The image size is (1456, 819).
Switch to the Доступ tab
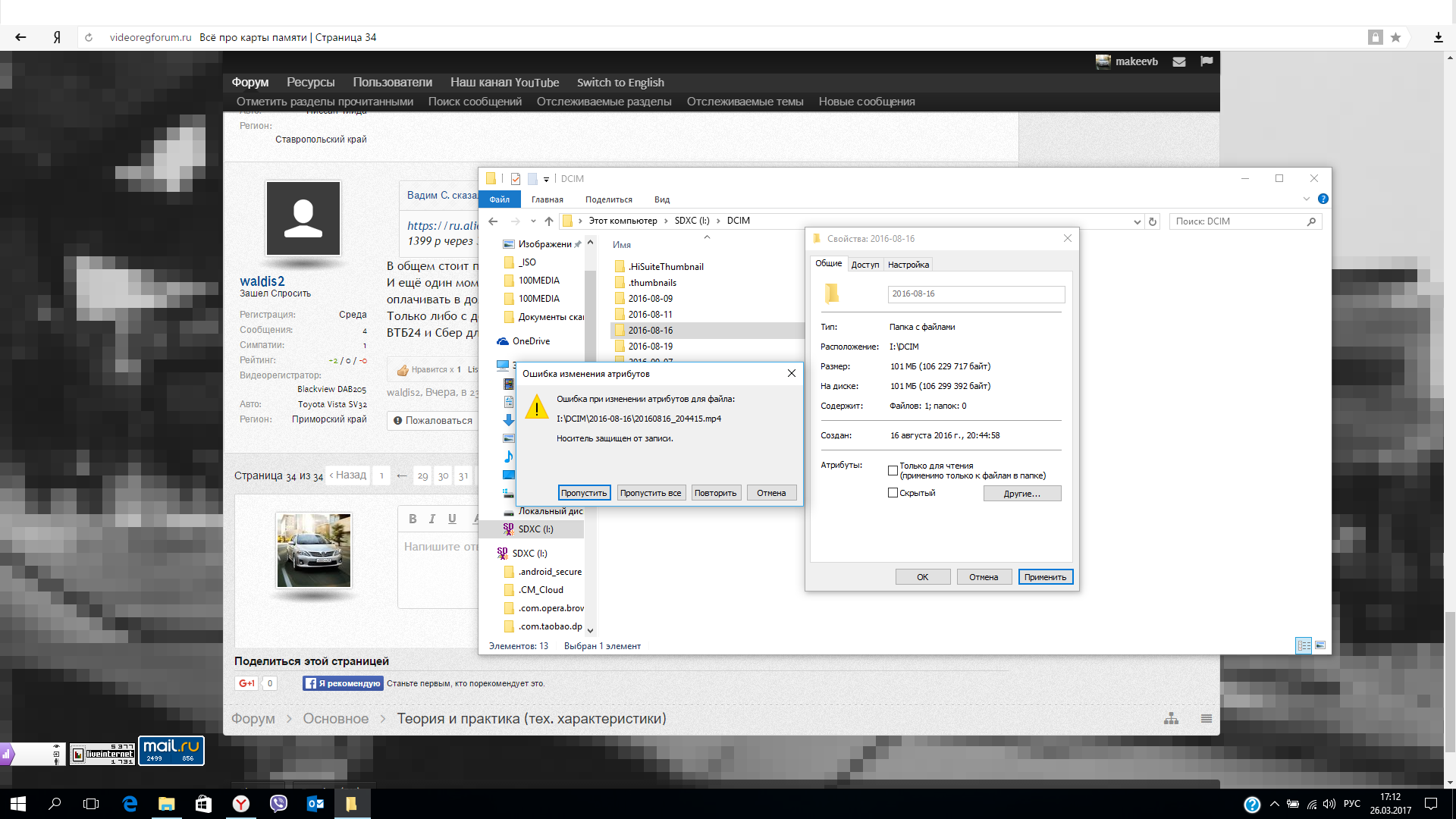(x=864, y=265)
